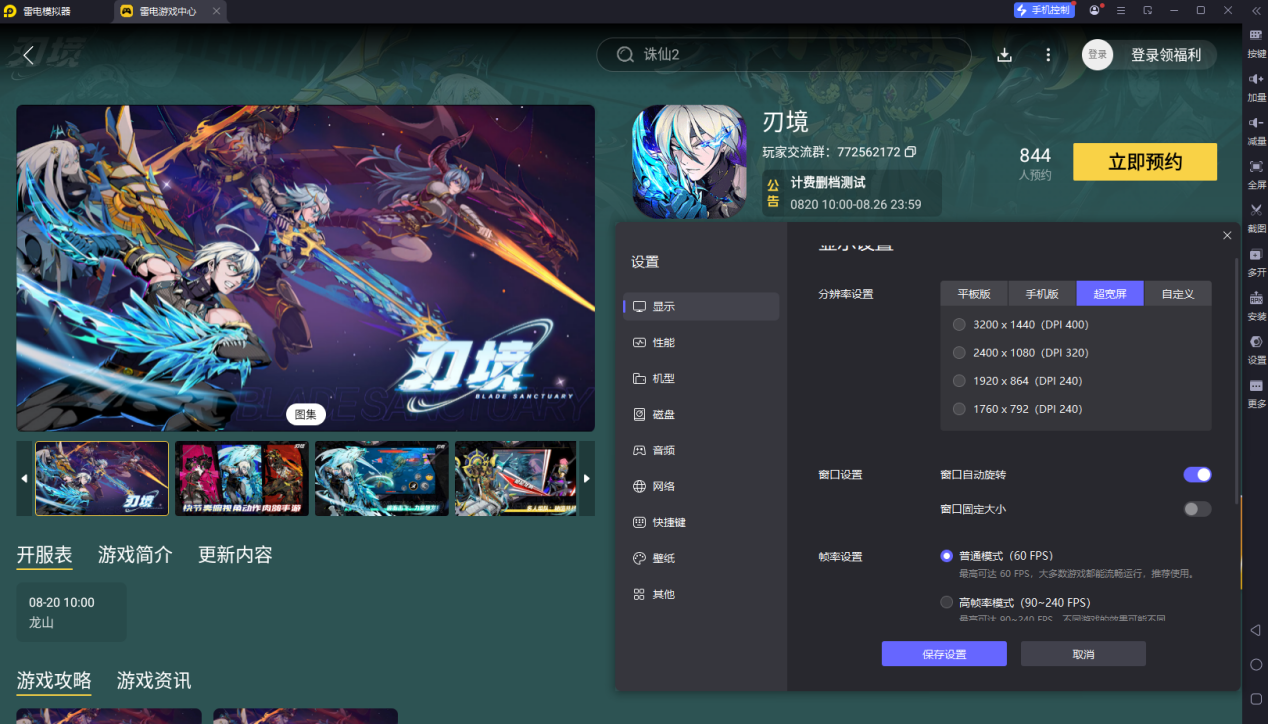Select the 快捷键 shortcuts settings category

[x=701, y=523]
